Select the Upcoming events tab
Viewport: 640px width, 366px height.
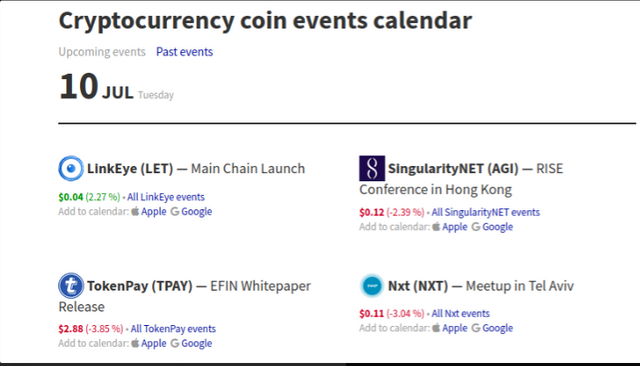click(x=102, y=52)
